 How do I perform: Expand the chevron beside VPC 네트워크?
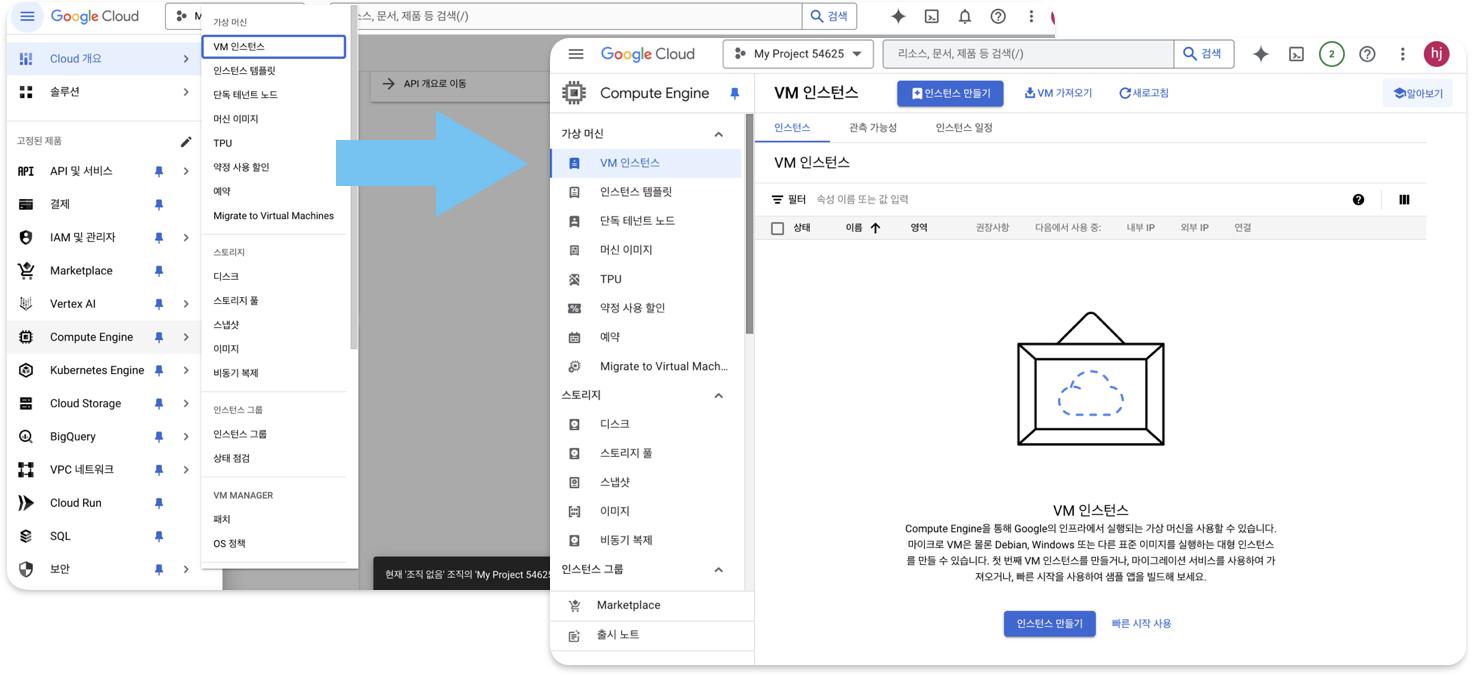[186, 470]
